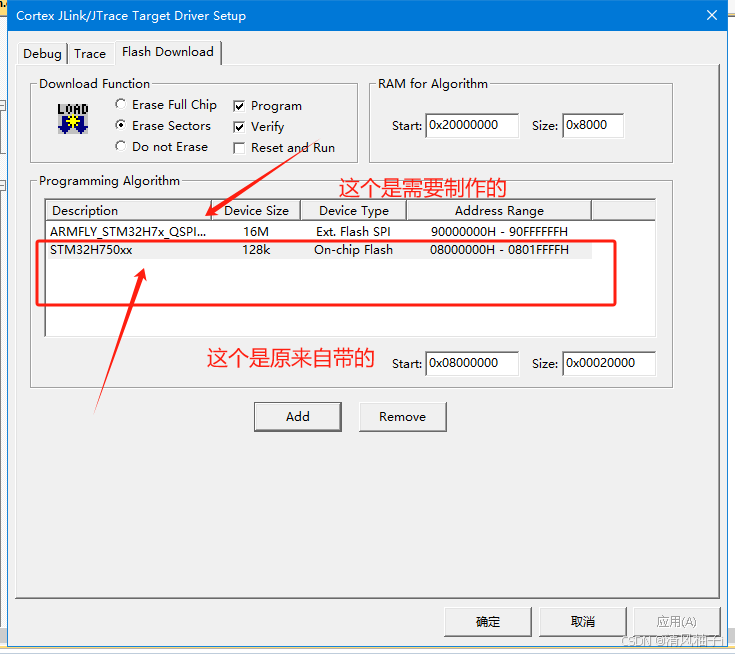
Task: Click the Device Type column header
Action: coord(353,210)
